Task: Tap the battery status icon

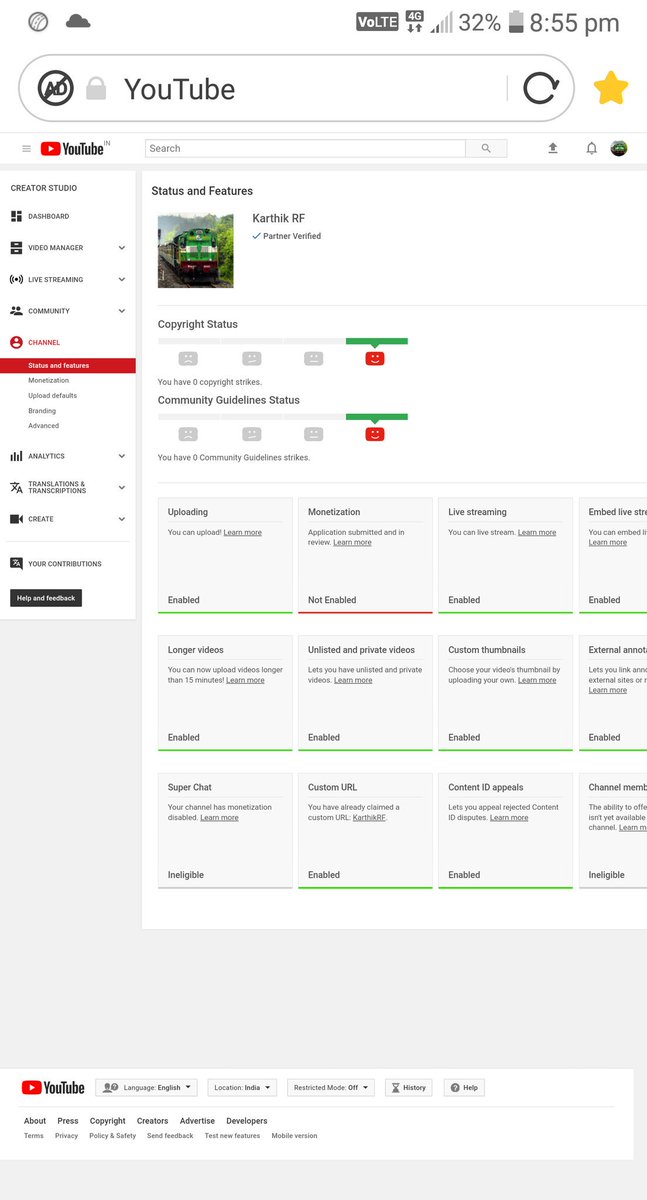Action: [x=515, y=22]
